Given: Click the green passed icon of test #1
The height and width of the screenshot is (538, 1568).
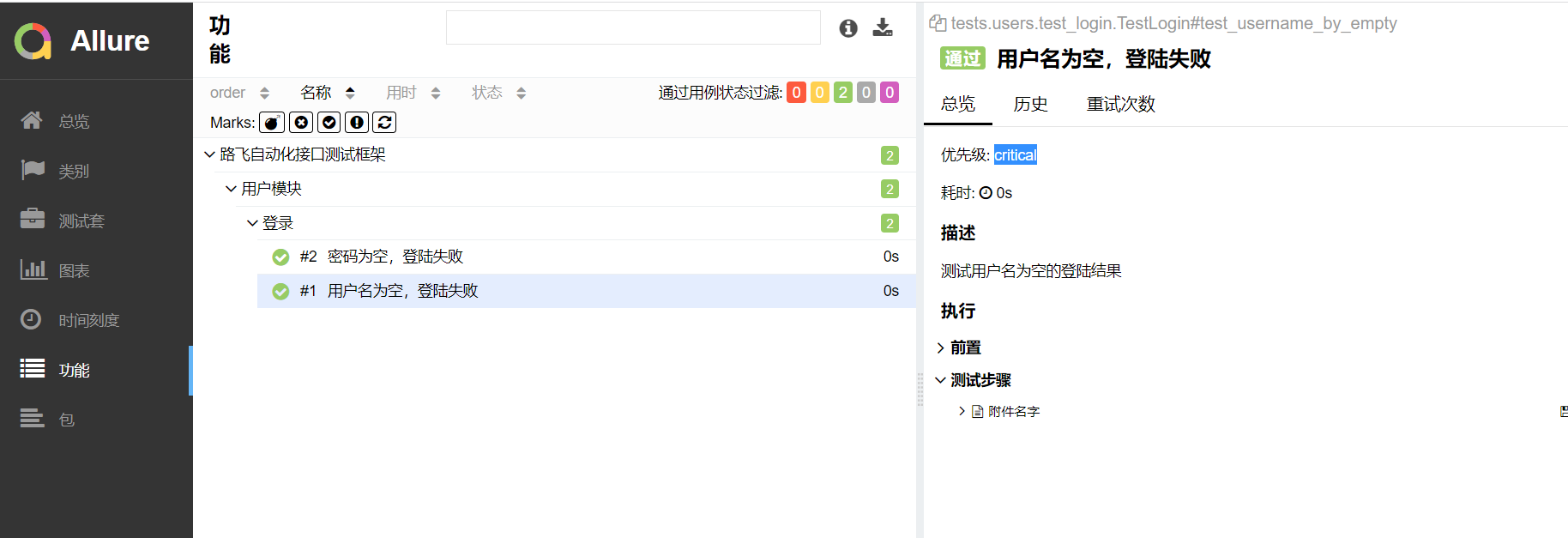Looking at the screenshot, I should 280,291.
